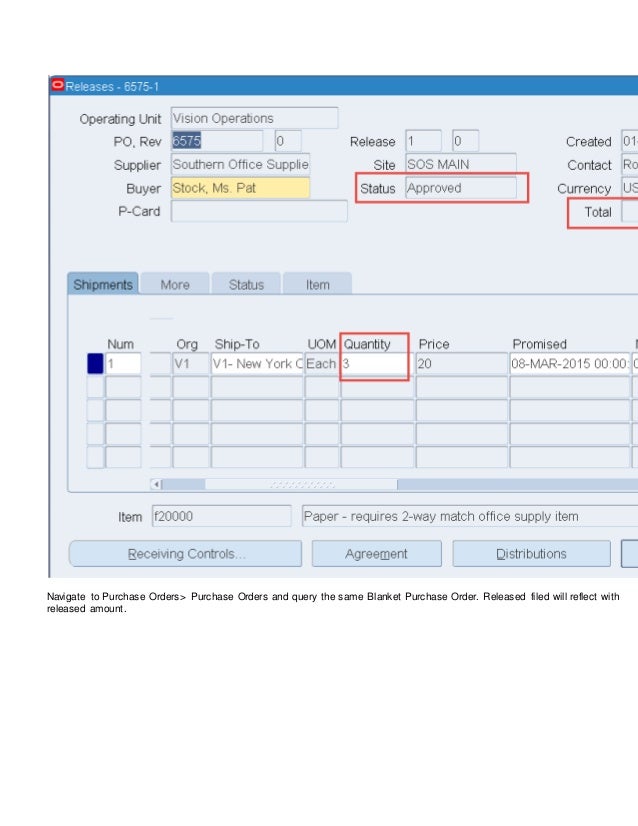This screenshot has width=638, height=826.
Task: Click the Supplier field Southern Office Supplies
Action: [x=240, y=164]
